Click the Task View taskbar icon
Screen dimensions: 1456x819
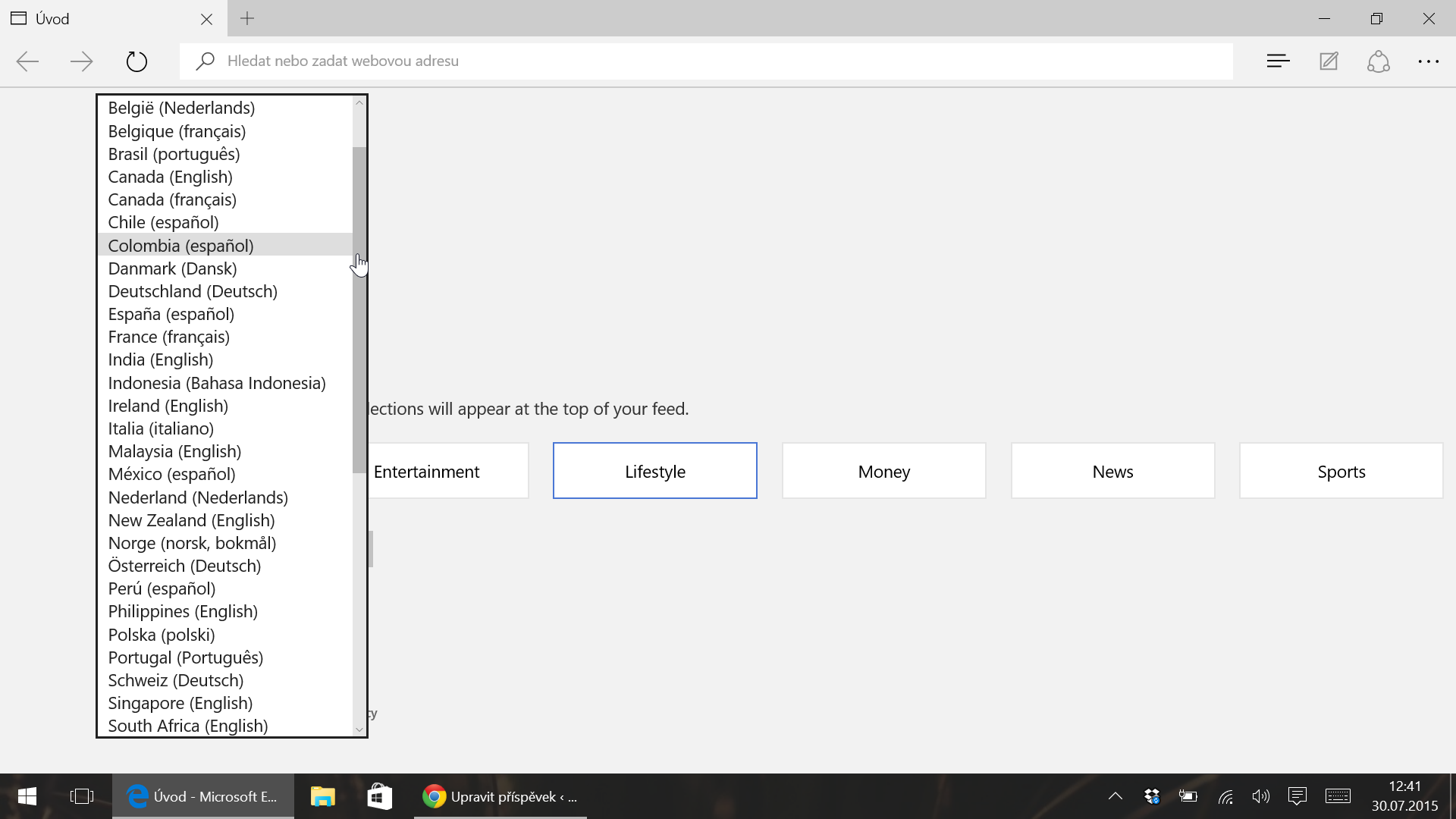click(81, 796)
